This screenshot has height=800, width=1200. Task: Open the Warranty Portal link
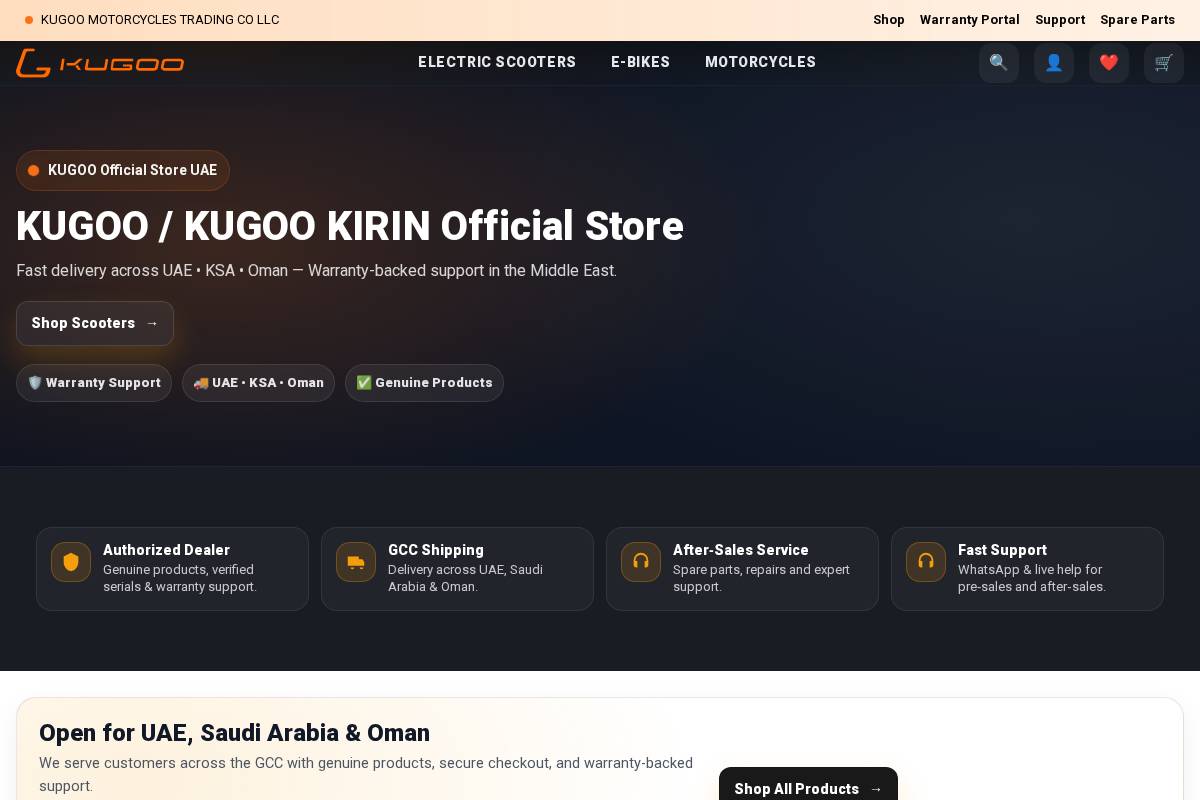970,20
